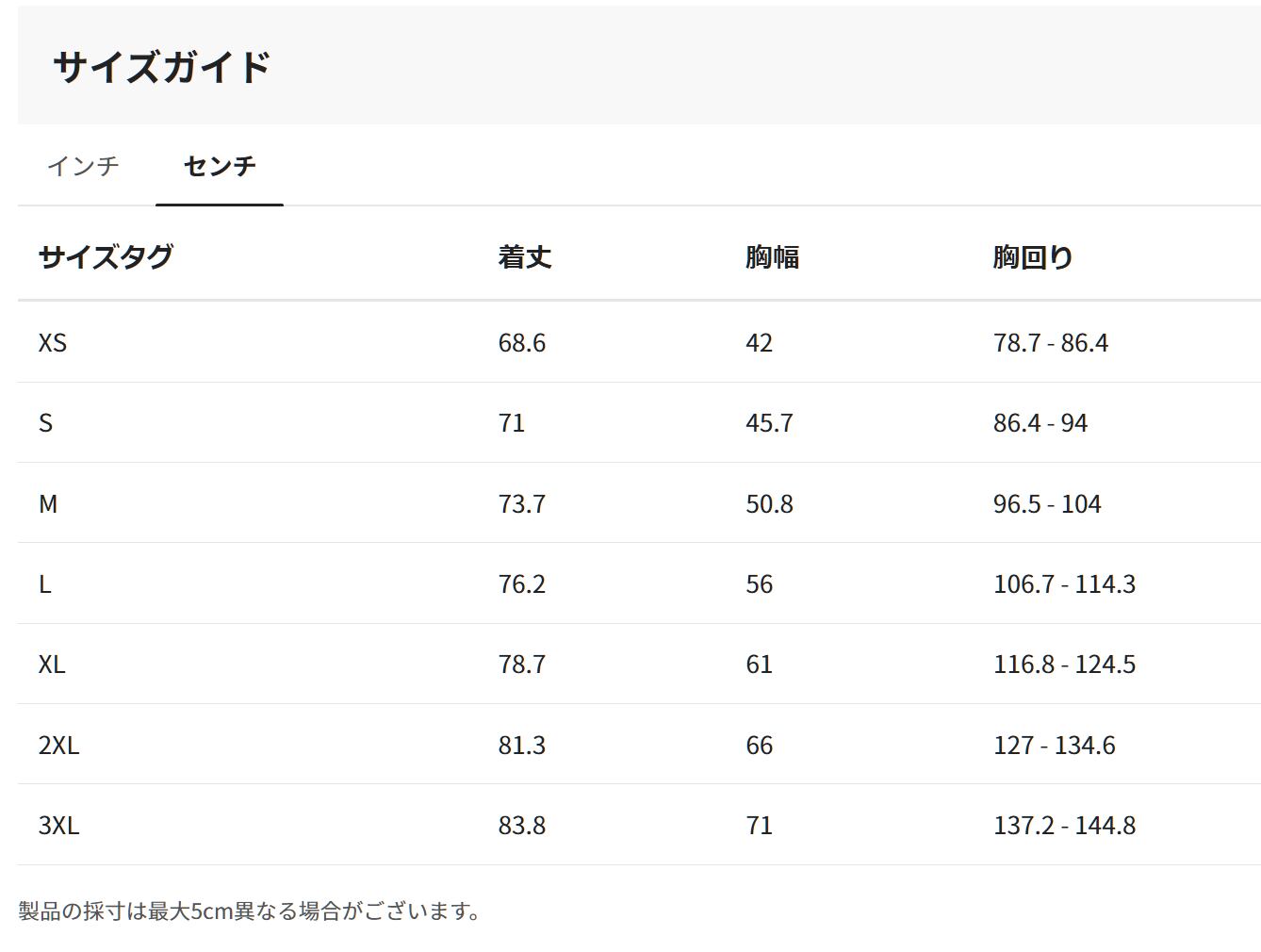Click the 着丈 column header

(524, 256)
